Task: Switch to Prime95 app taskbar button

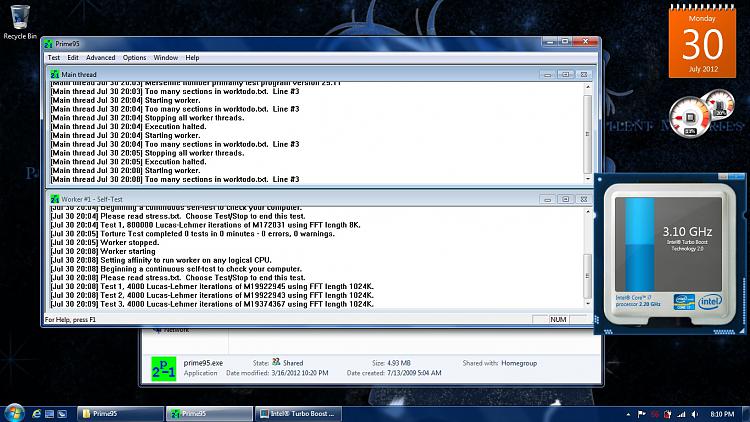Action: click(x=209, y=414)
